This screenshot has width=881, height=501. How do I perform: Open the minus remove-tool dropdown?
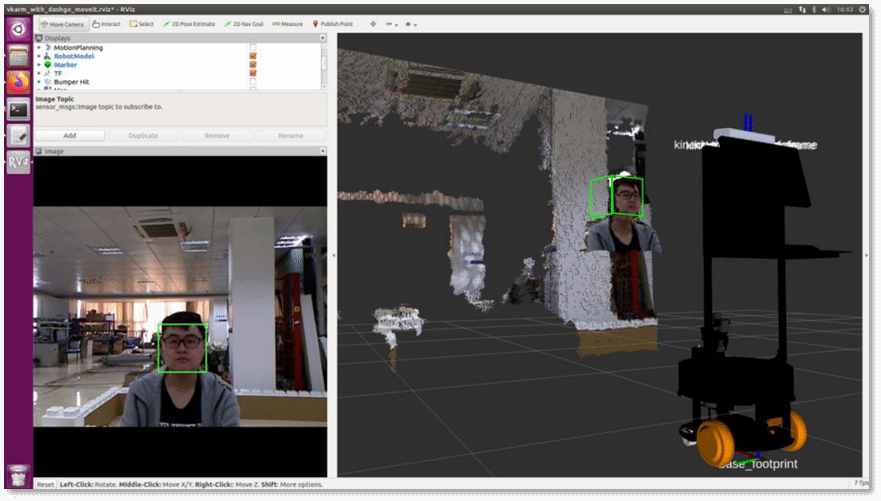pyautogui.click(x=391, y=24)
